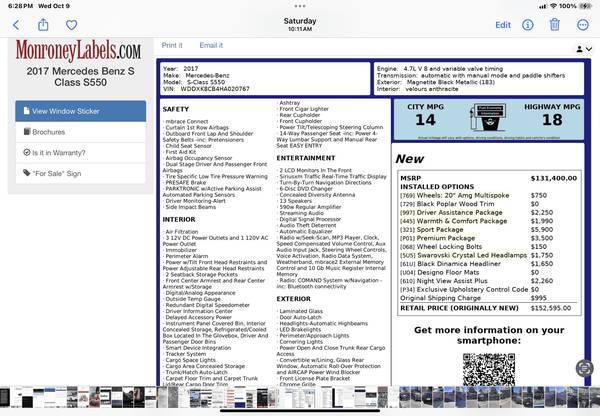This screenshot has height=416, width=600.
Task: Select the Night View Assist Plus row
Action: 489,281
